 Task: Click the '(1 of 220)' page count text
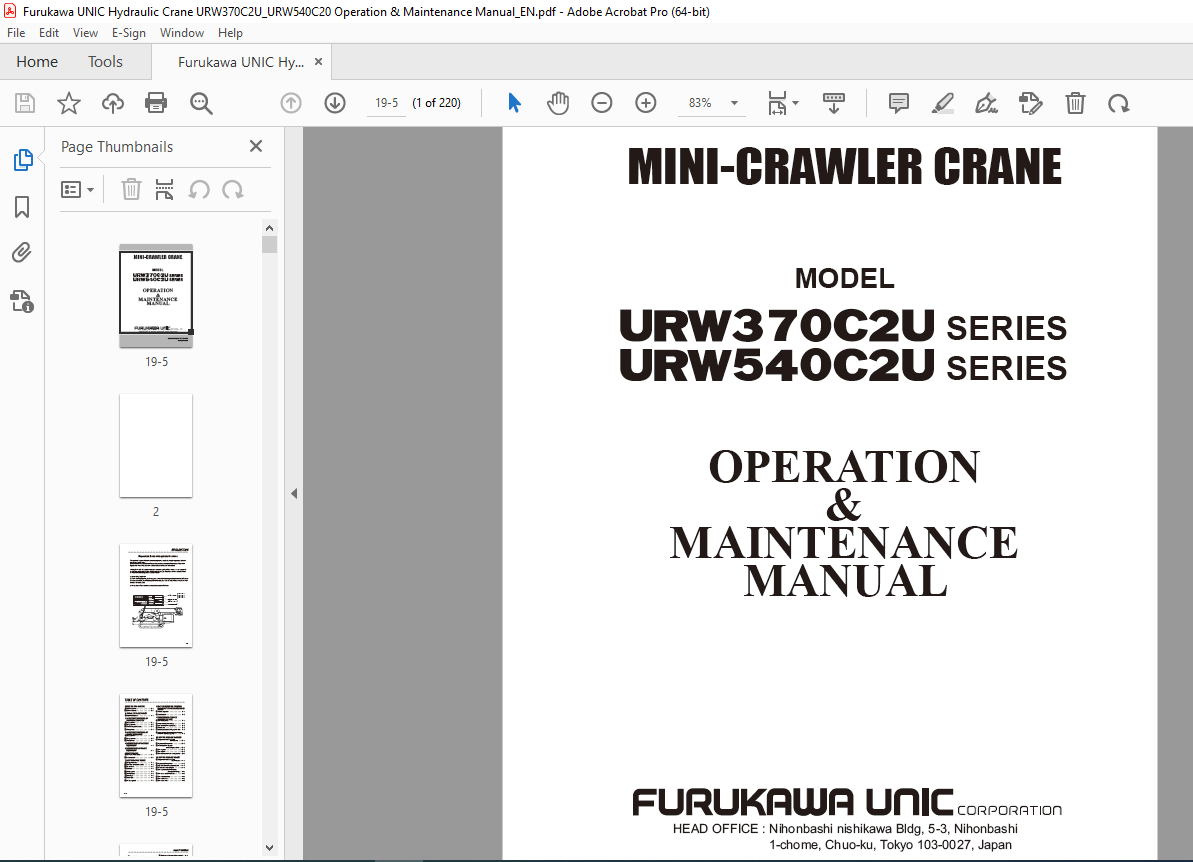tap(437, 103)
